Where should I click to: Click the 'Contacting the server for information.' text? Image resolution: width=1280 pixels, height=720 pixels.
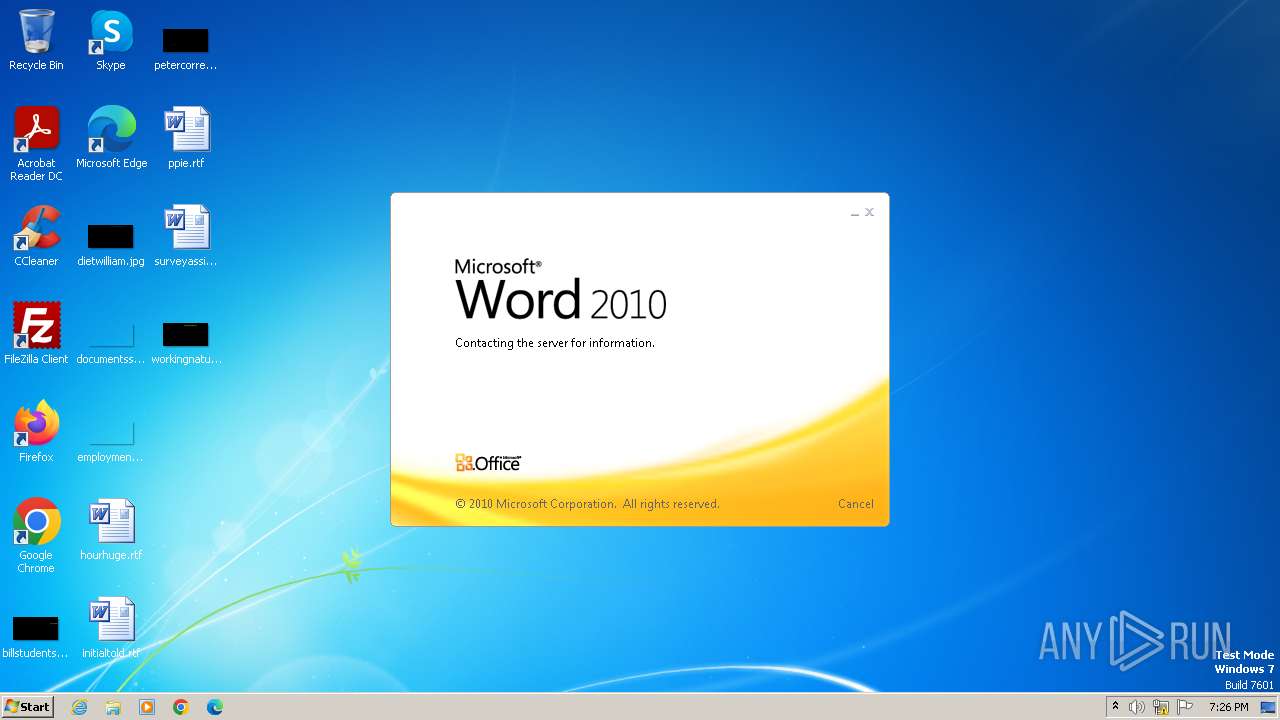(555, 343)
